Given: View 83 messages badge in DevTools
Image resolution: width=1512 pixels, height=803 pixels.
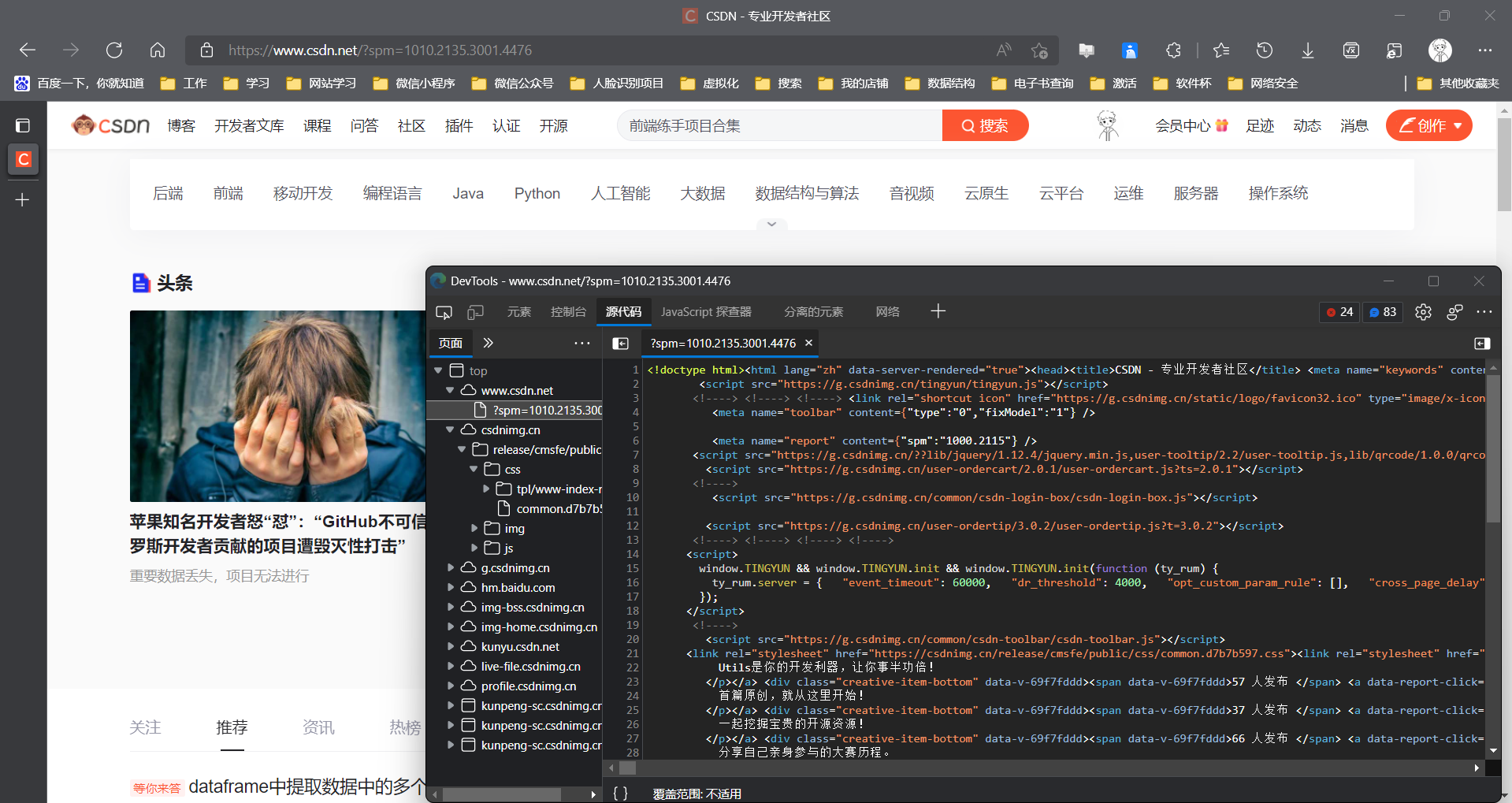Looking at the screenshot, I should (1383, 312).
